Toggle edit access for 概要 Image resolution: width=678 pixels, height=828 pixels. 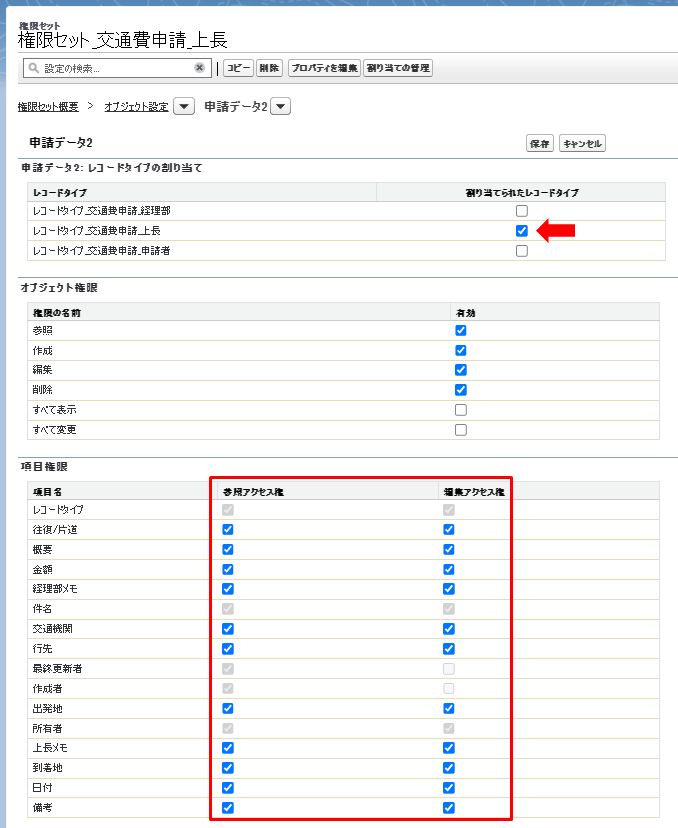click(x=448, y=550)
